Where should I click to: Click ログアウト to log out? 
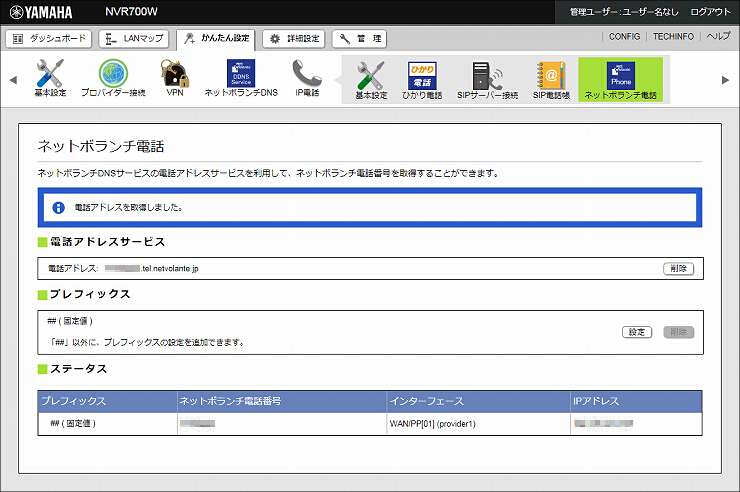(710, 12)
